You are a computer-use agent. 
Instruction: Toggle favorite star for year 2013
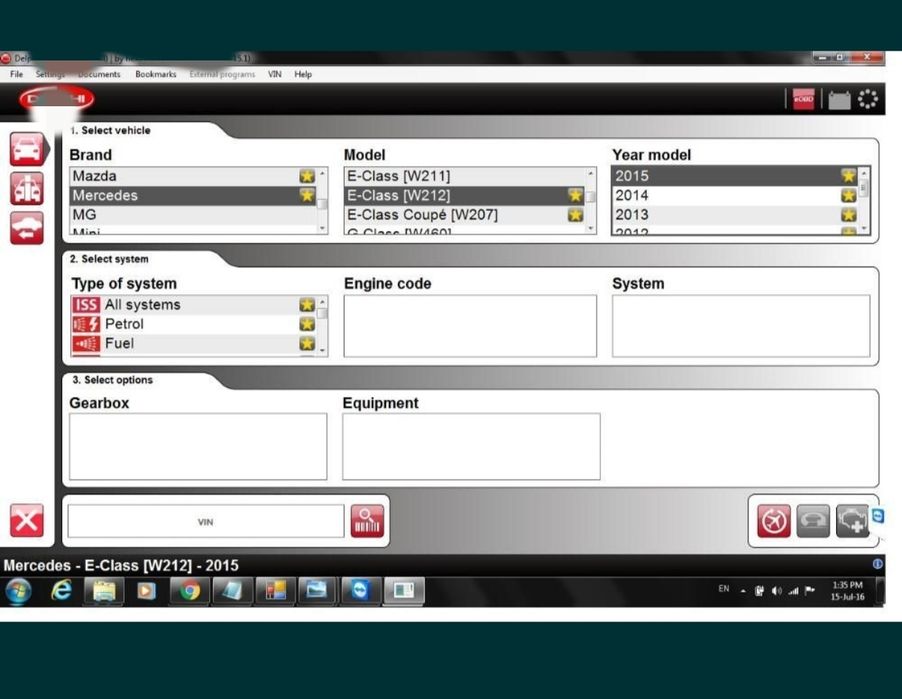[x=849, y=215]
